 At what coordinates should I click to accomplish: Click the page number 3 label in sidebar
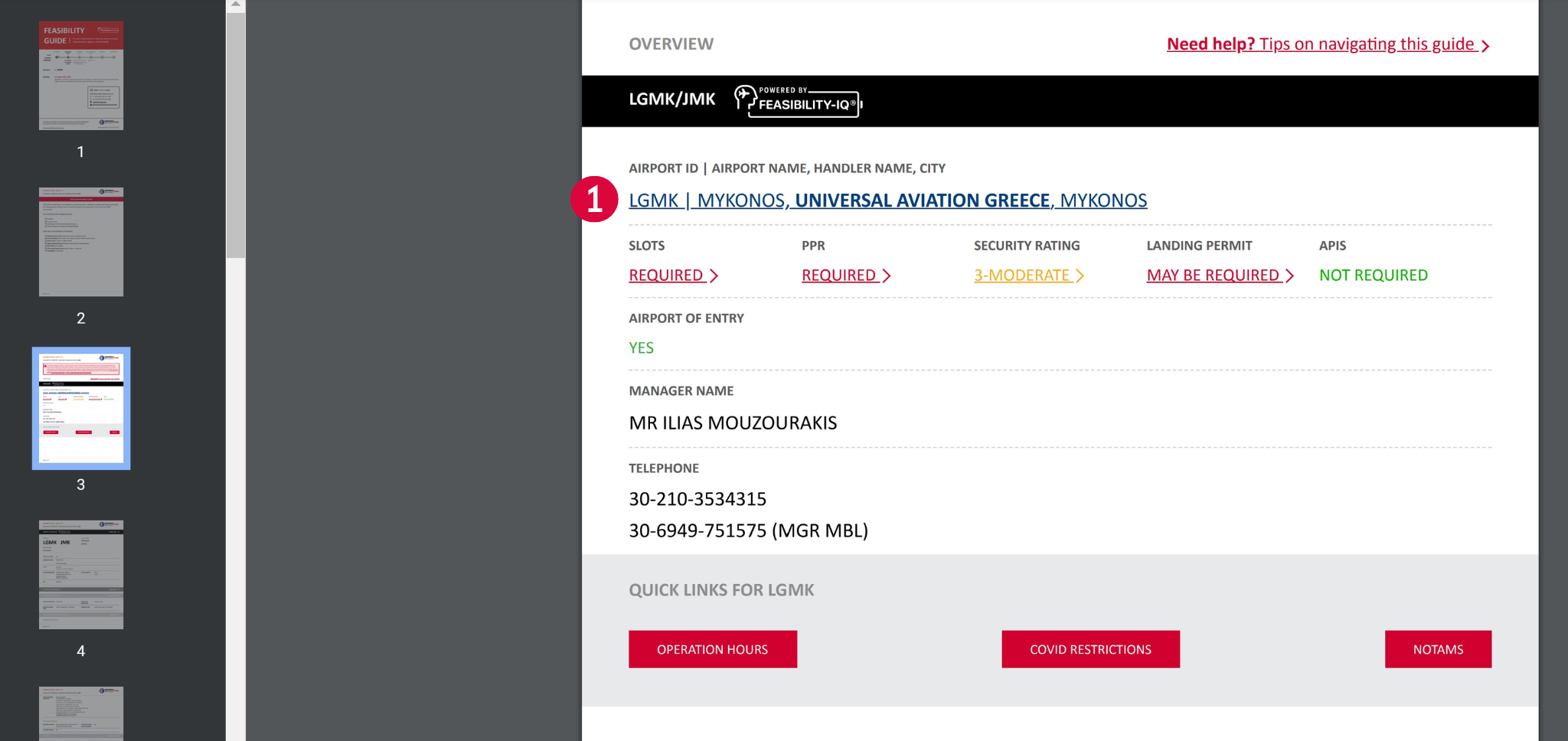click(x=81, y=485)
